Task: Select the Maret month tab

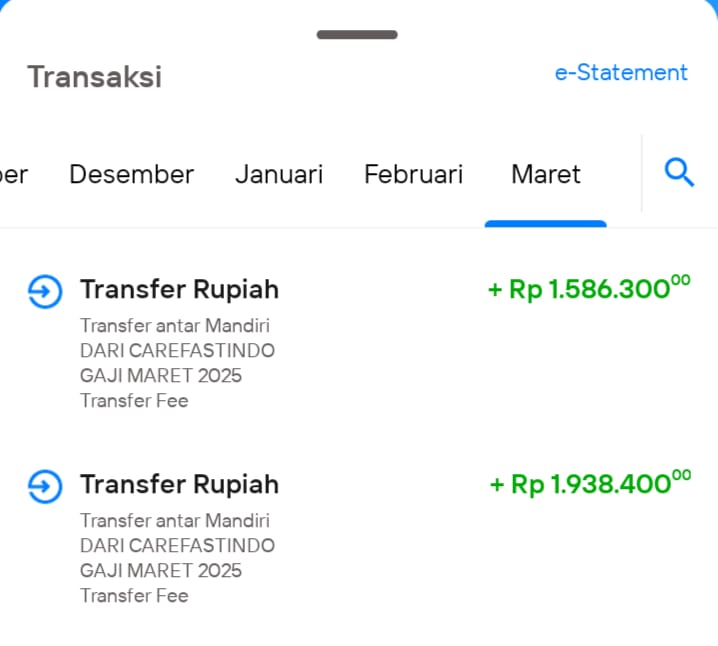Action: pyautogui.click(x=546, y=174)
